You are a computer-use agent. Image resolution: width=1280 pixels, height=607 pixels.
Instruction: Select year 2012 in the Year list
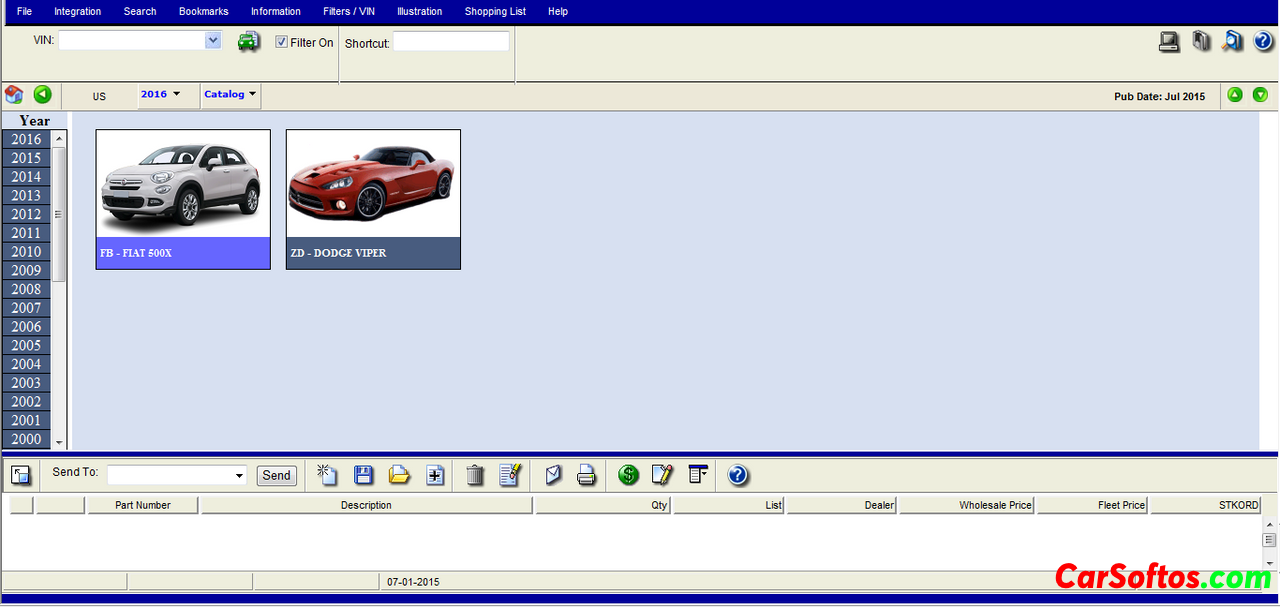pyautogui.click(x=26, y=214)
